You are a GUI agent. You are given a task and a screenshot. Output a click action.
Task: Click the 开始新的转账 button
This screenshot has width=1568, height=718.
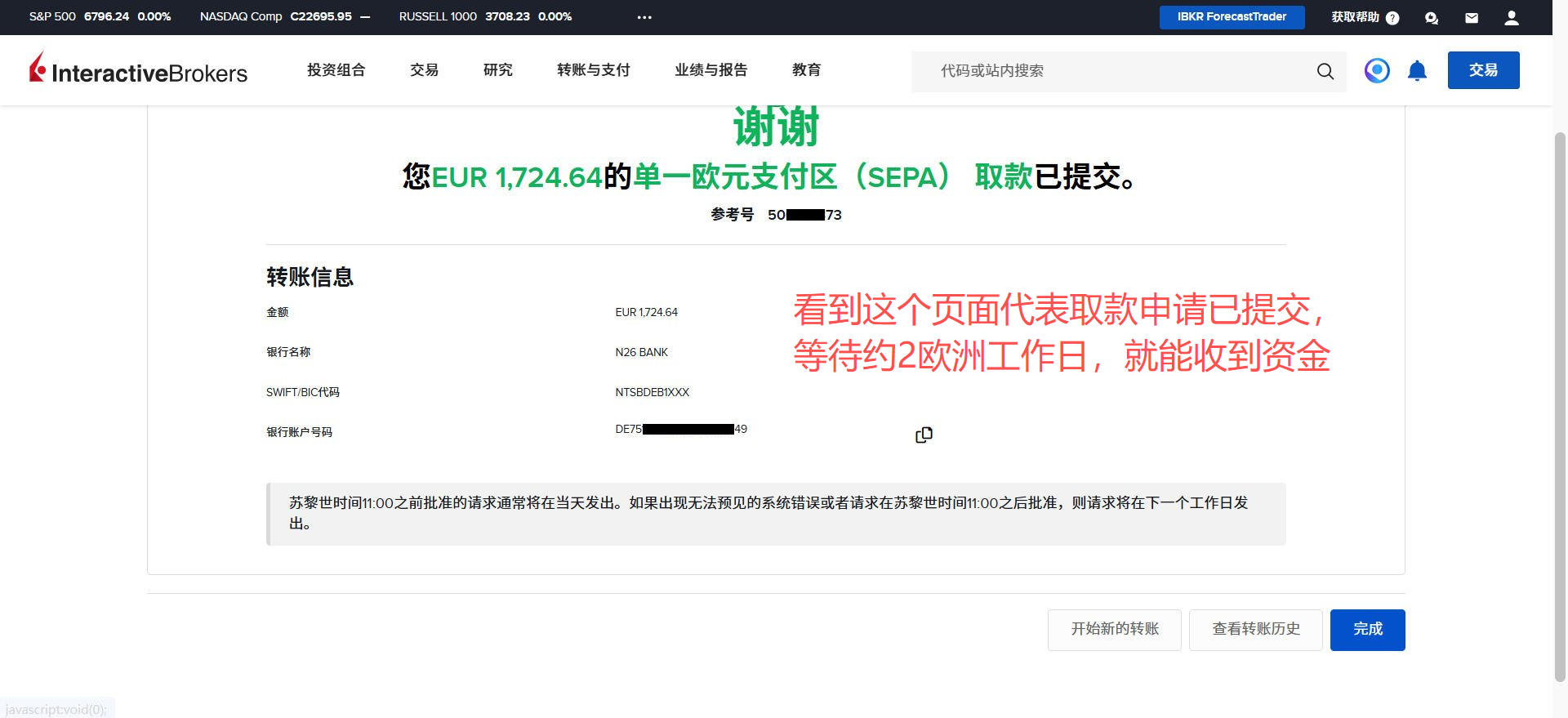point(1114,629)
